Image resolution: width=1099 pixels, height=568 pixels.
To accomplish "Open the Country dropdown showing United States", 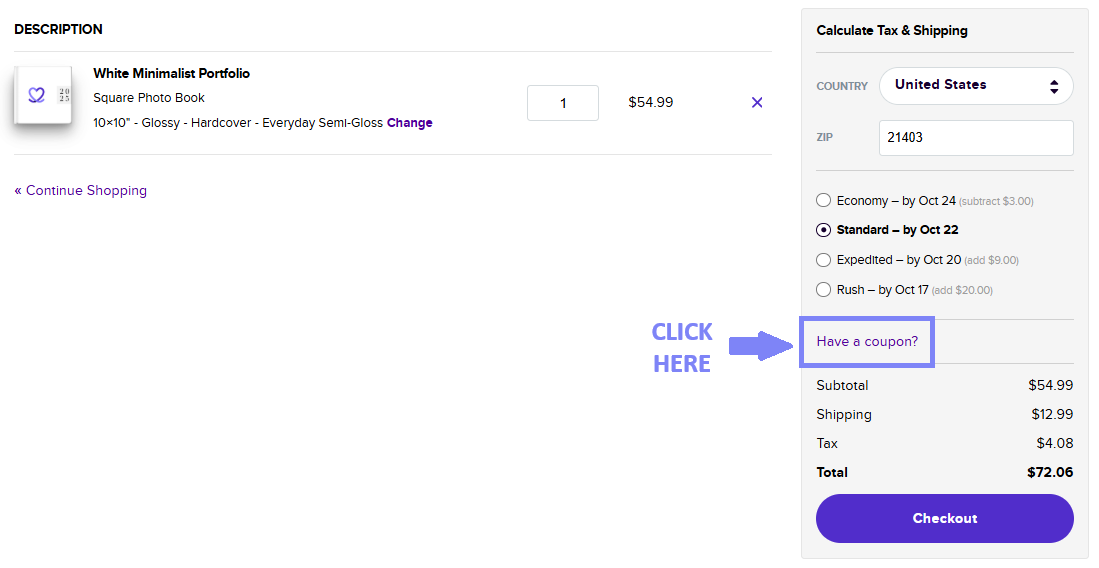I will click(975, 86).
